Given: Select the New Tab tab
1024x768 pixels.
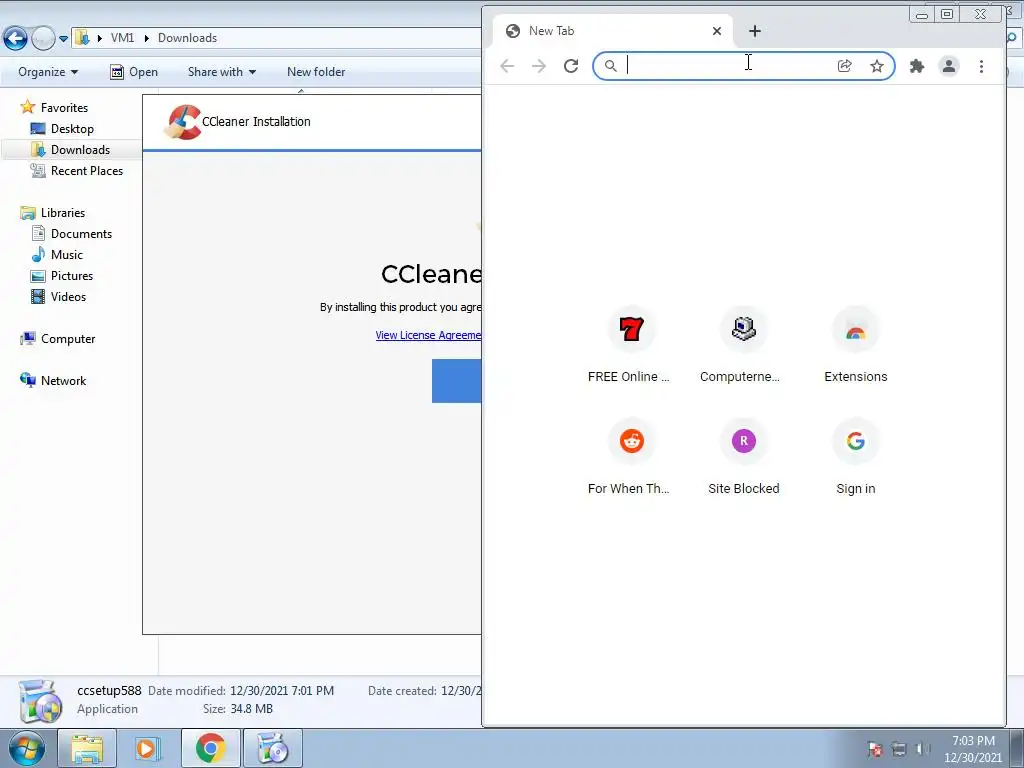Looking at the screenshot, I should 614,31.
